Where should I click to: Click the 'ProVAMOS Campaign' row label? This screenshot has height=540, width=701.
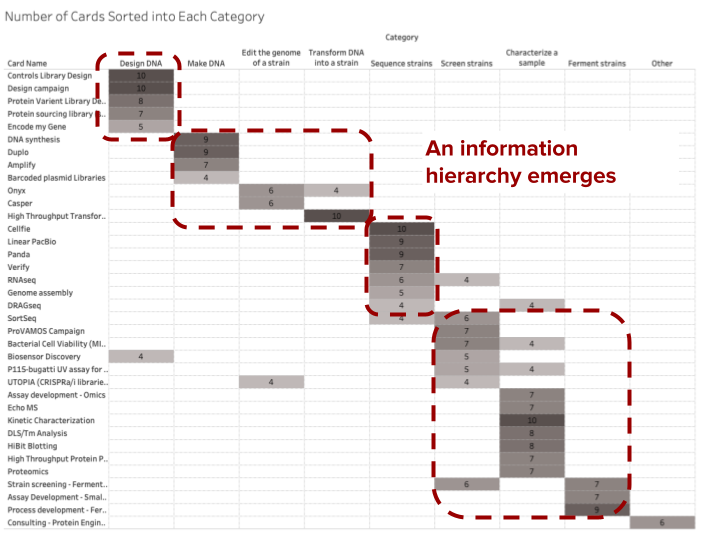coord(46,331)
